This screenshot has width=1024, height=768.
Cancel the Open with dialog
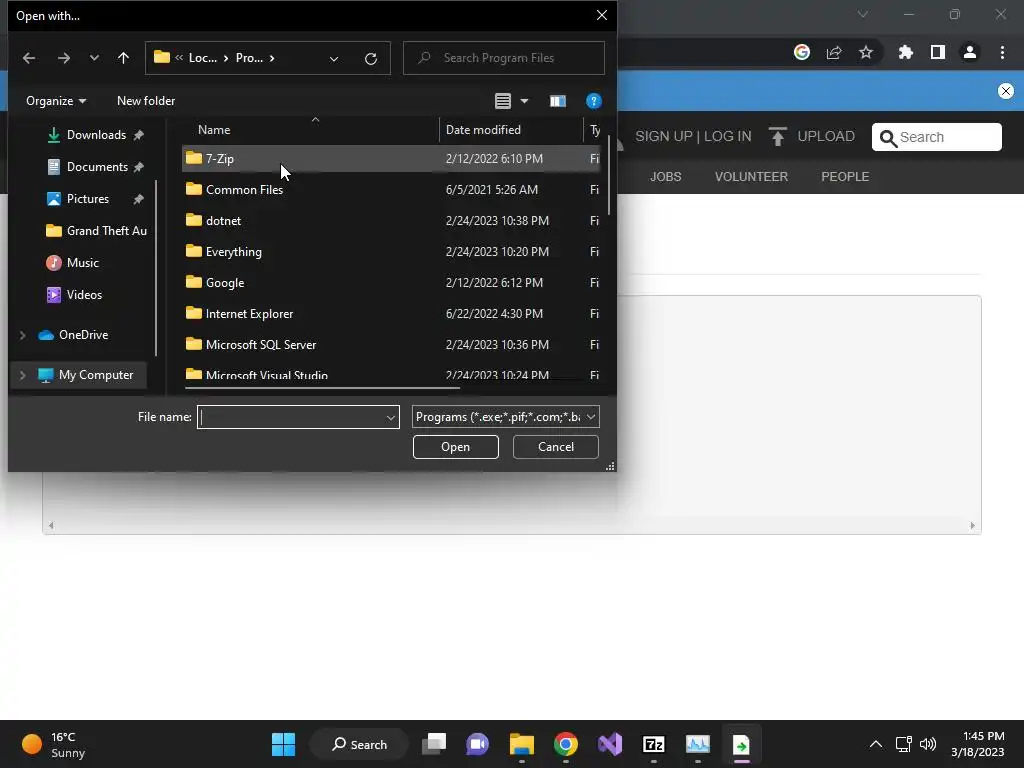coord(556,447)
